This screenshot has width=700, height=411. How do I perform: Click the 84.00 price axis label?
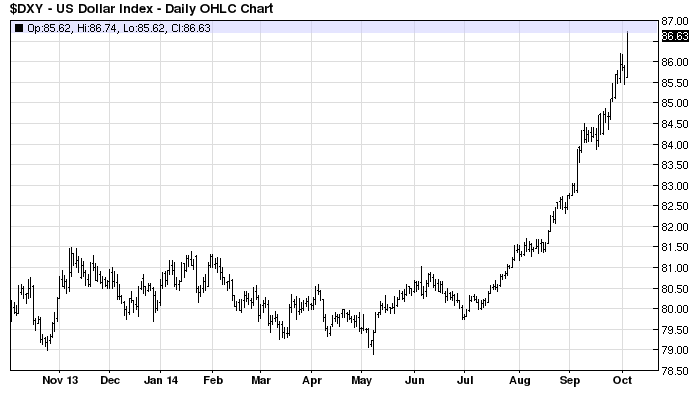click(x=675, y=145)
